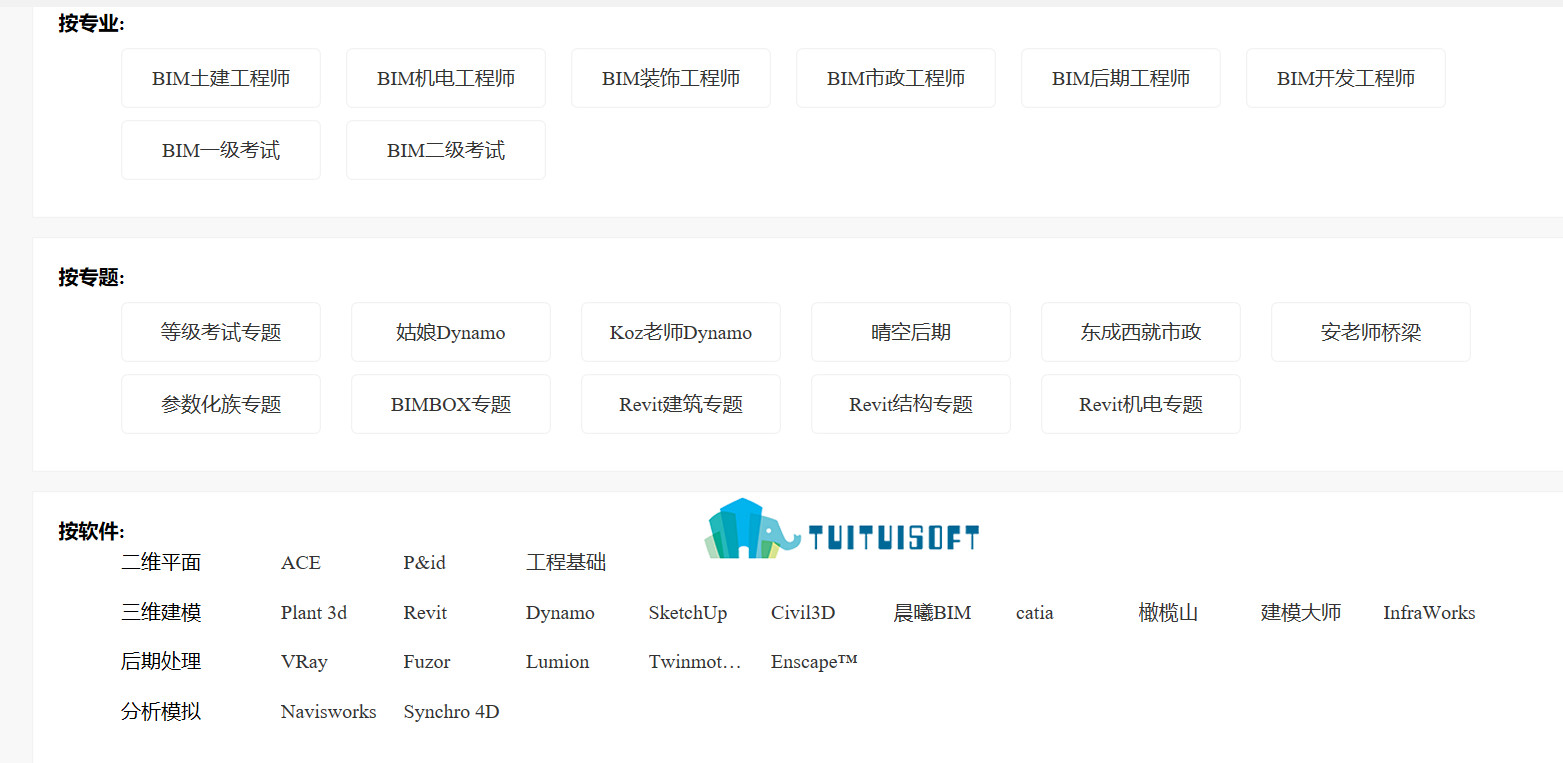Click the BIM装饰工程师 button

pos(671,78)
